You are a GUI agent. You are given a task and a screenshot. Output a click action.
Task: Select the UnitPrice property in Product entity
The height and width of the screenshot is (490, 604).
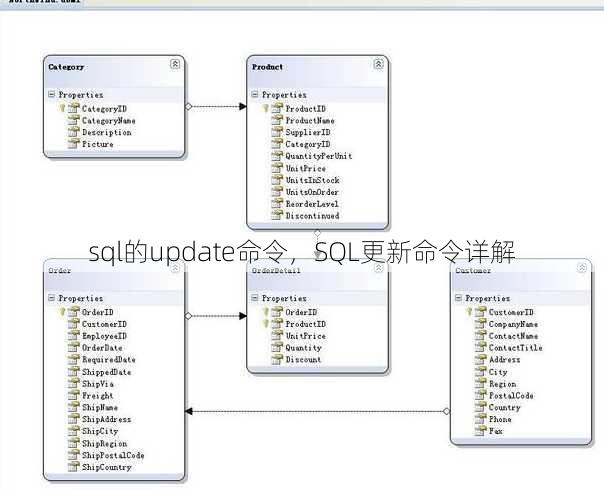[305, 168]
